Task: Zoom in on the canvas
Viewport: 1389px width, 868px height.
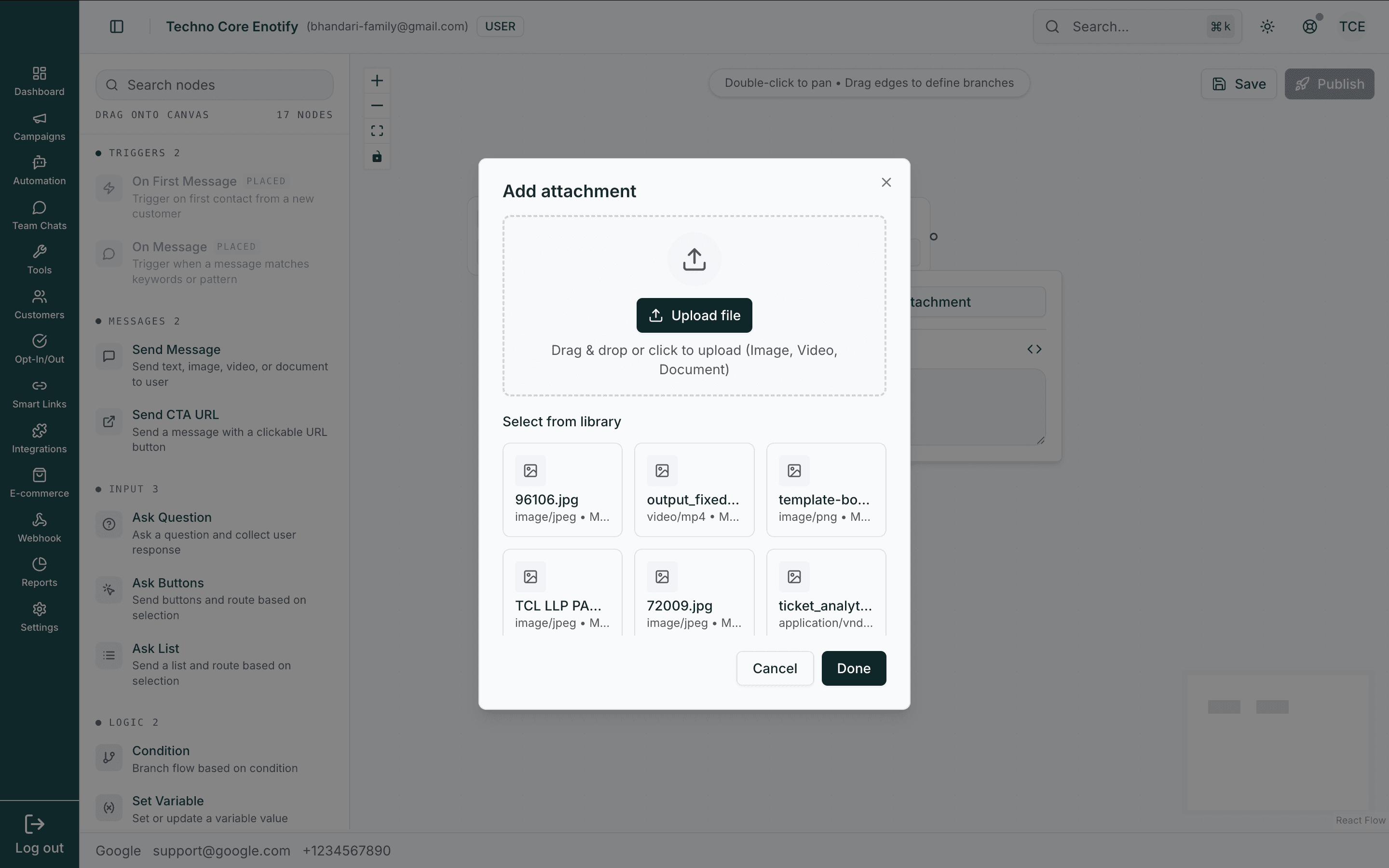Action: [x=377, y=81]
